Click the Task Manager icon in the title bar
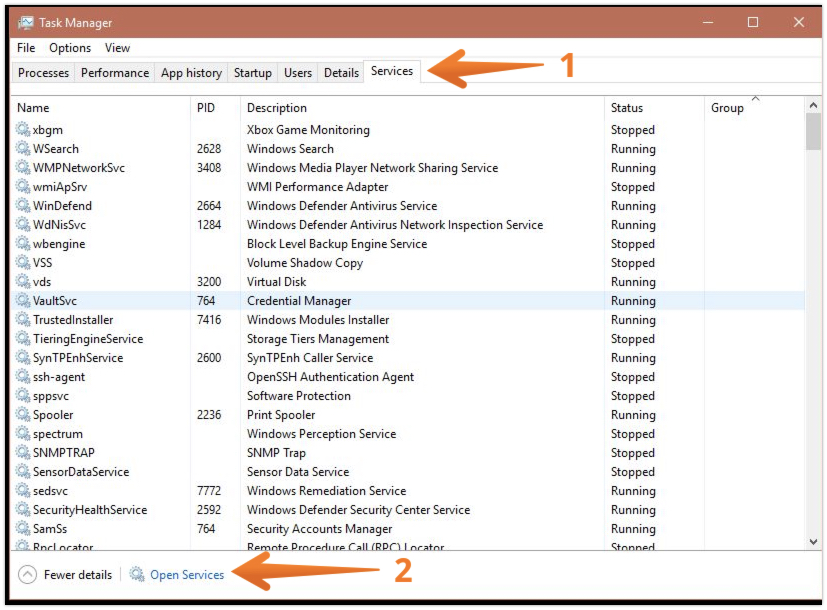827x610 pixels. coord(28,21)
